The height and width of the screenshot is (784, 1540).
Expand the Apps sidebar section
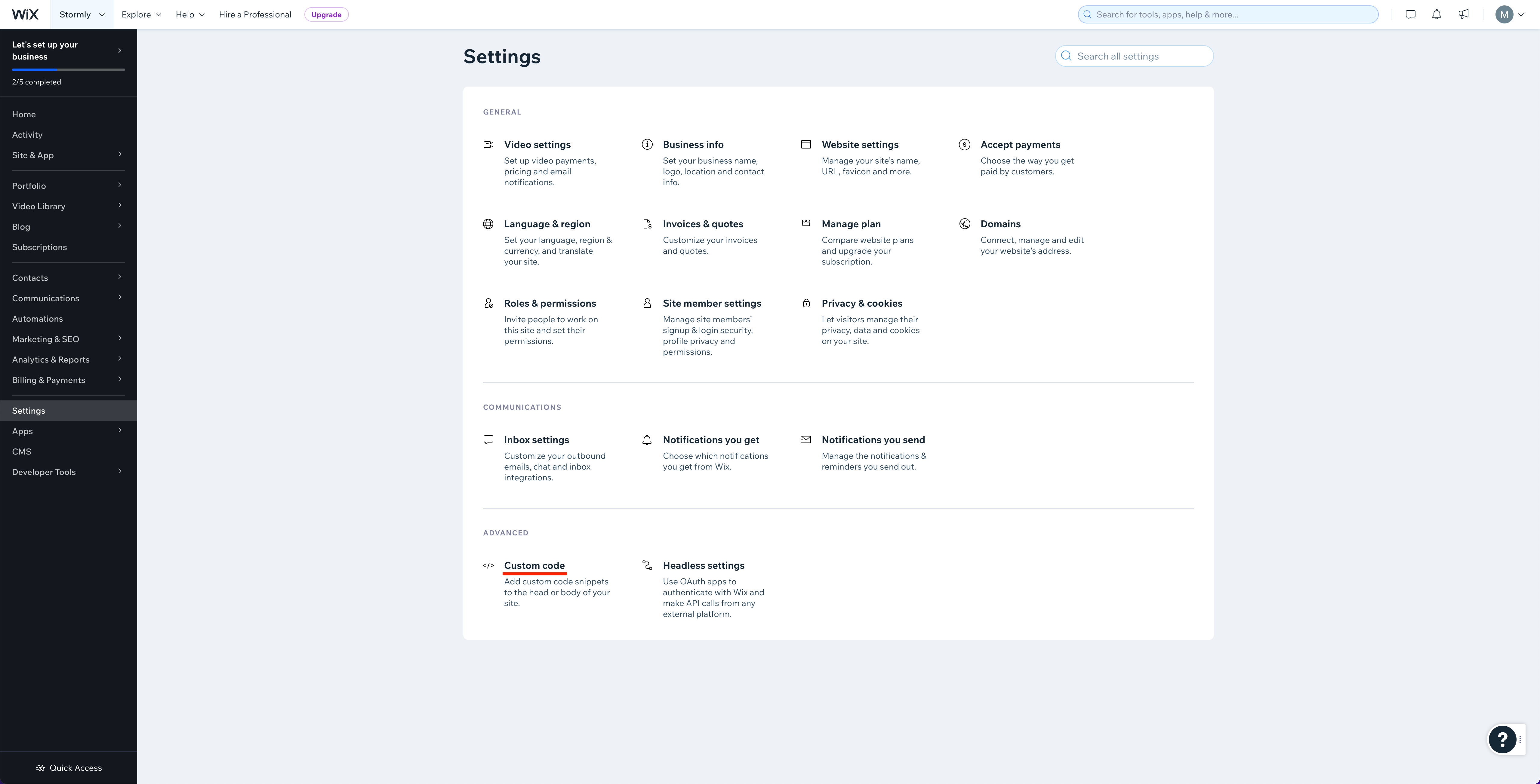click(68, 431)
